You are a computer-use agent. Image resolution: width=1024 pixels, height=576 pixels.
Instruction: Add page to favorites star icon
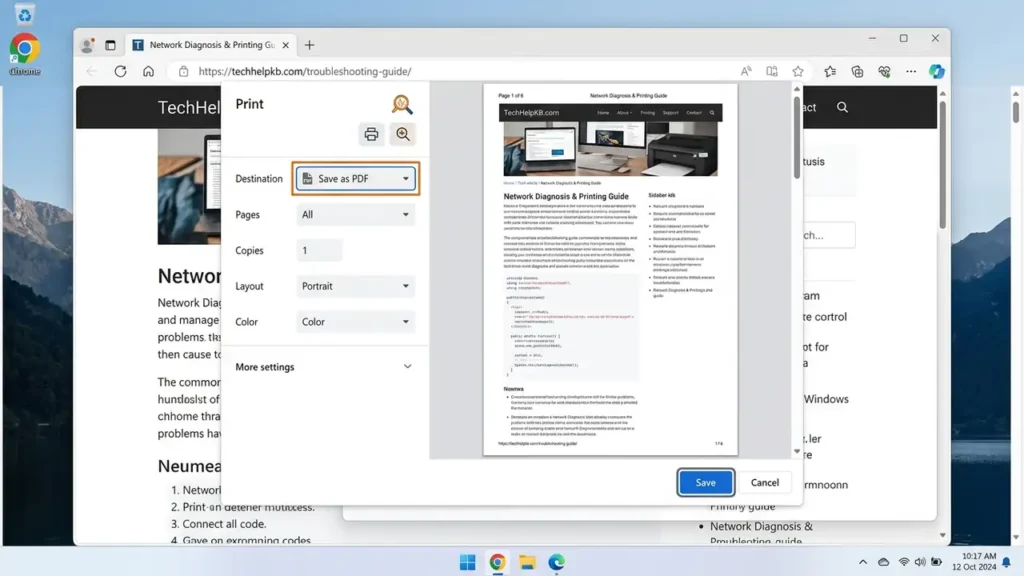[x=798, y=71]
